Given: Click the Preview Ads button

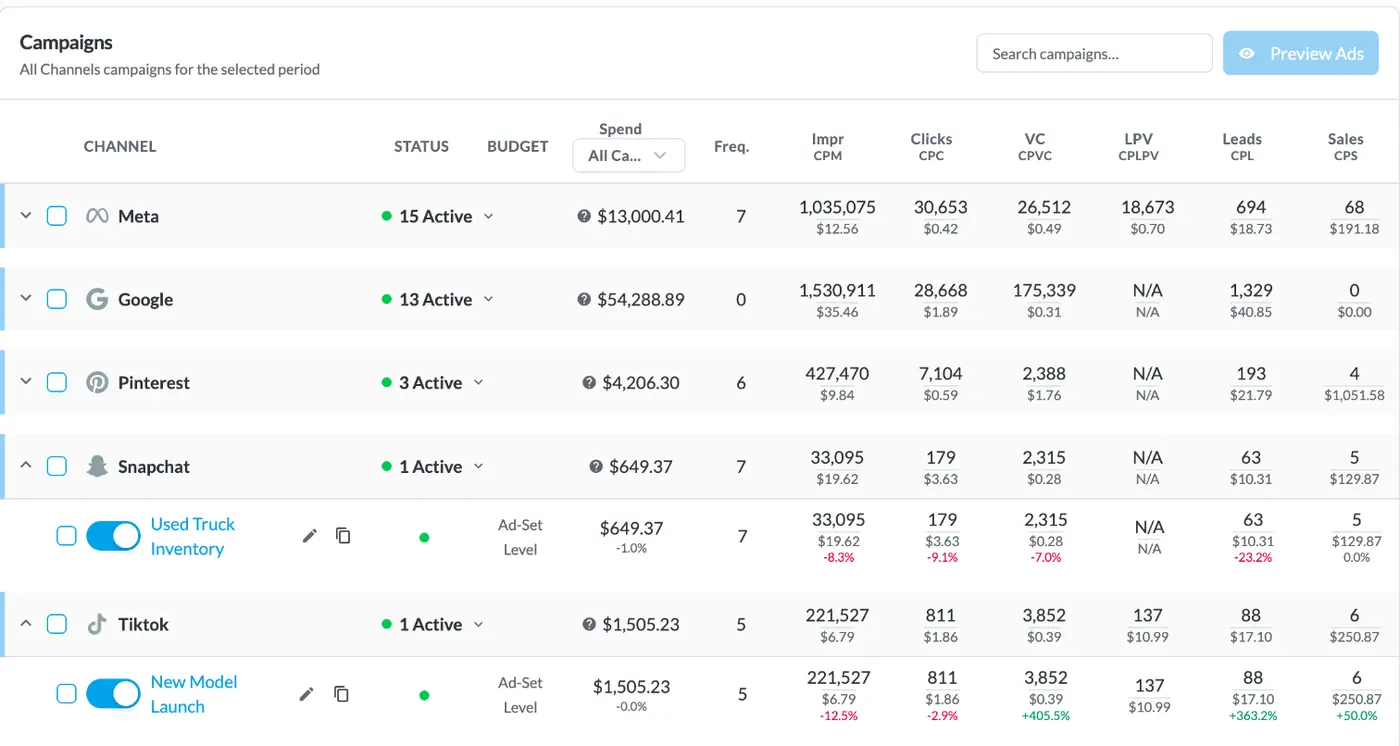Looking at the screenshot, I should click(1301, 54).
